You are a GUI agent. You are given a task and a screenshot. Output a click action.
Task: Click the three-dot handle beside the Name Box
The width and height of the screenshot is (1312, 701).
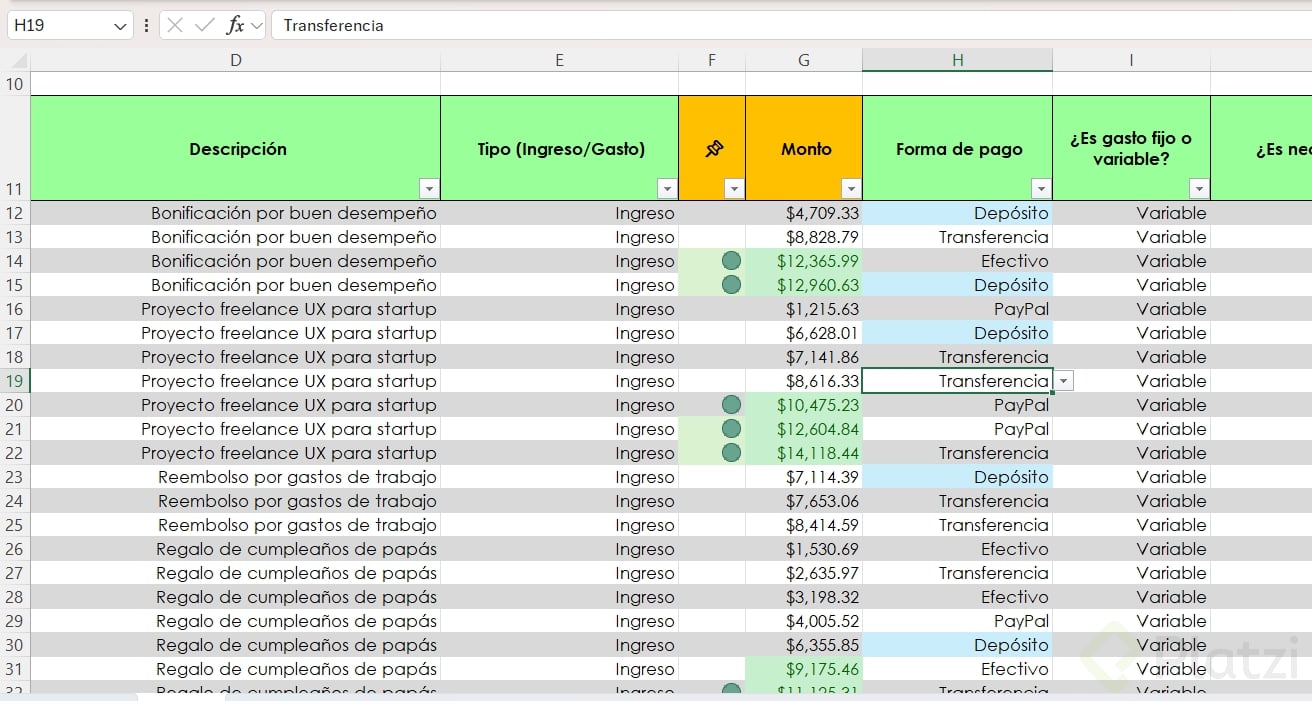coord(146,25)
